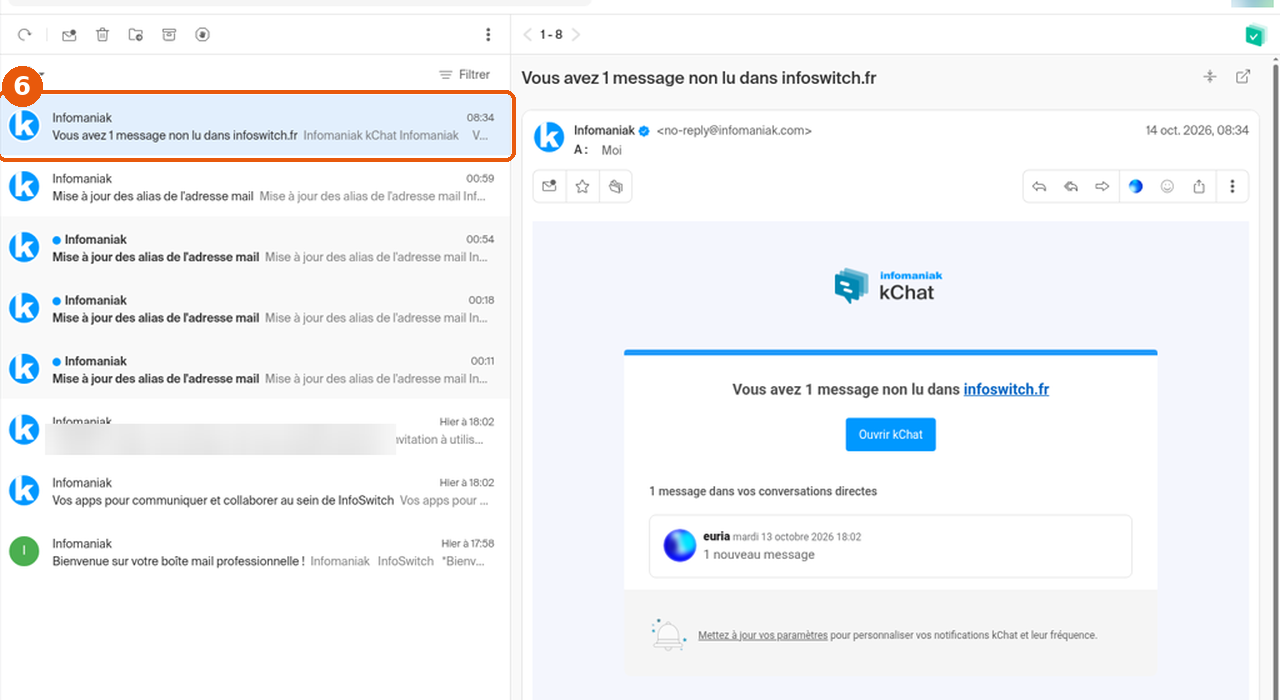Screen dimensions: 1280x700
Task: Share the email using the share icon
Action: coord(1199,186)
